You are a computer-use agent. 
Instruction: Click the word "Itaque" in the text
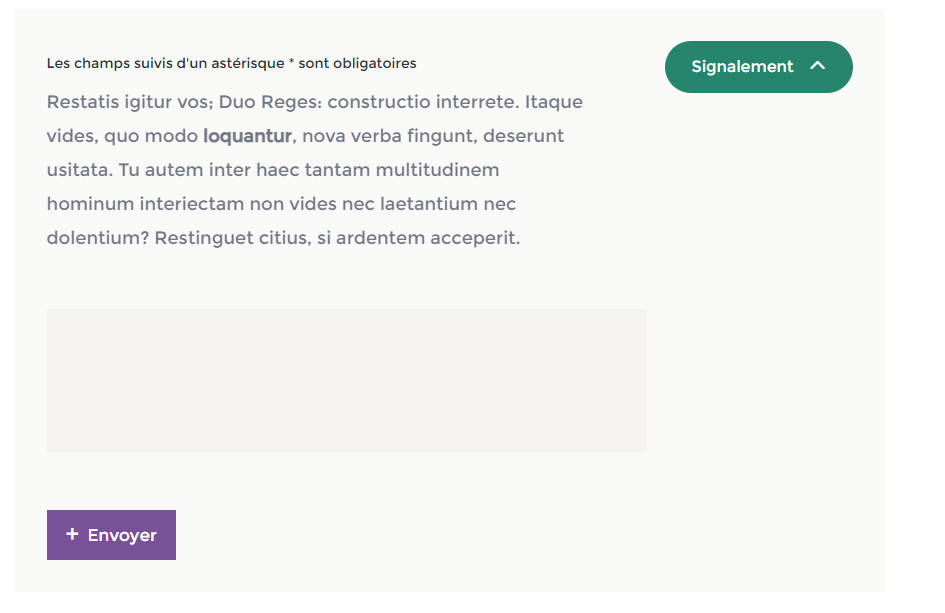(x=553, y=102)
